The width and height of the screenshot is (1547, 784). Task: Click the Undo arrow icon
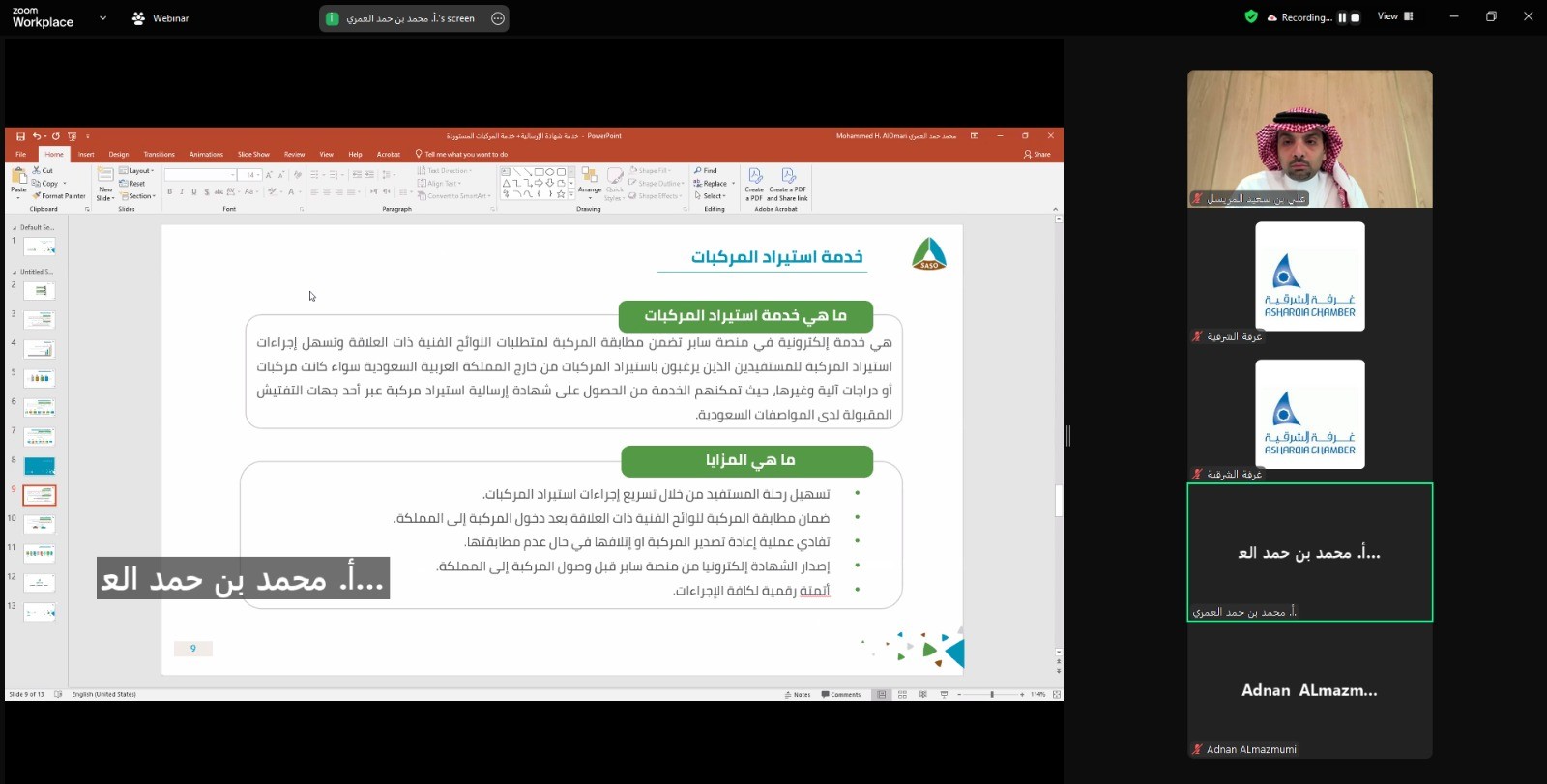click(37, 136)
